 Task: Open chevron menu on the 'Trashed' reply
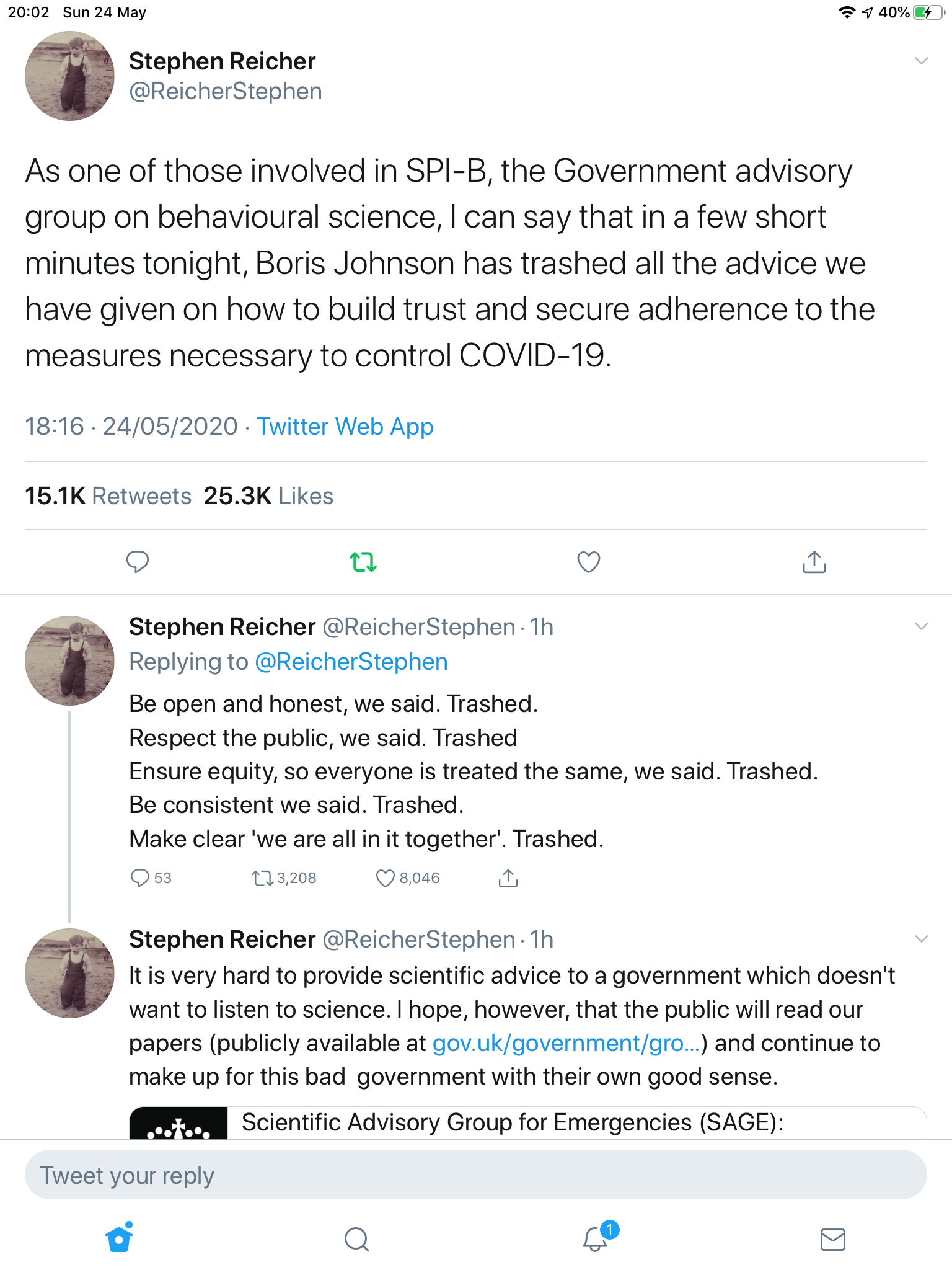(922, 626)
